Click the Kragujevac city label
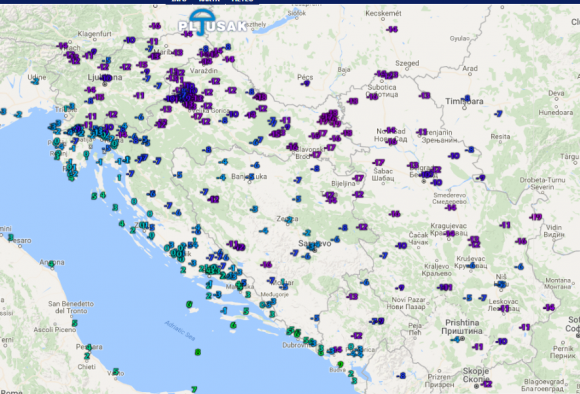Screen dimensions: 580x394 point(448,226)
